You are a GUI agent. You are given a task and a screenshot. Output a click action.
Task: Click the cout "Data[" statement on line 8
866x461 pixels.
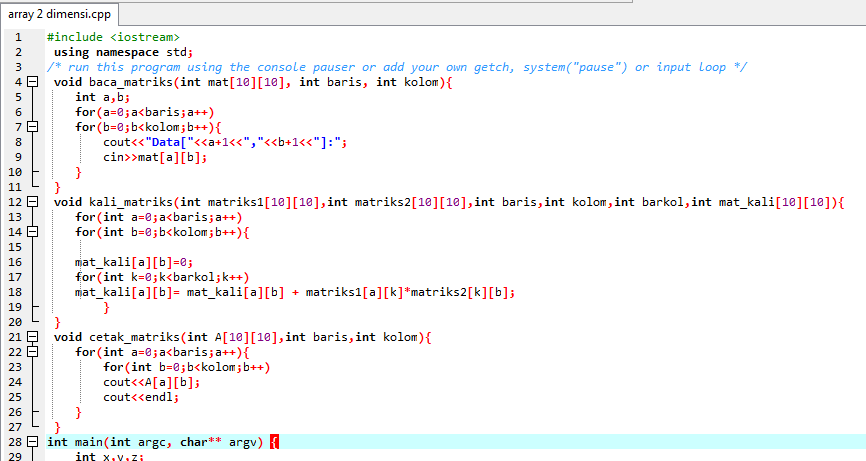225,142
